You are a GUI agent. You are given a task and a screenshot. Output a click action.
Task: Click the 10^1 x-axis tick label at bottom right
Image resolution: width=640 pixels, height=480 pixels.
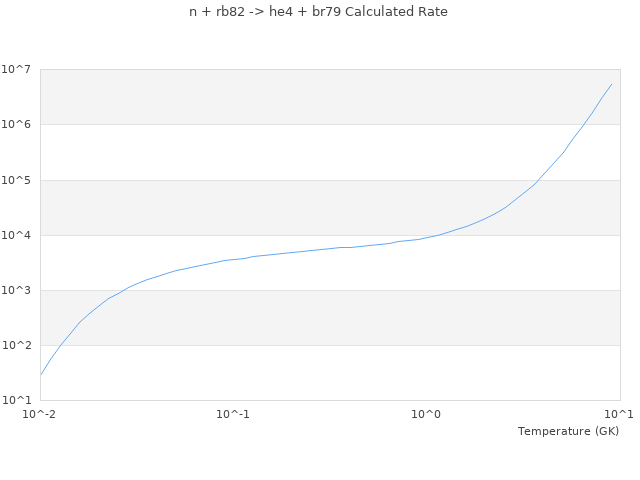(x=619, y=415)
